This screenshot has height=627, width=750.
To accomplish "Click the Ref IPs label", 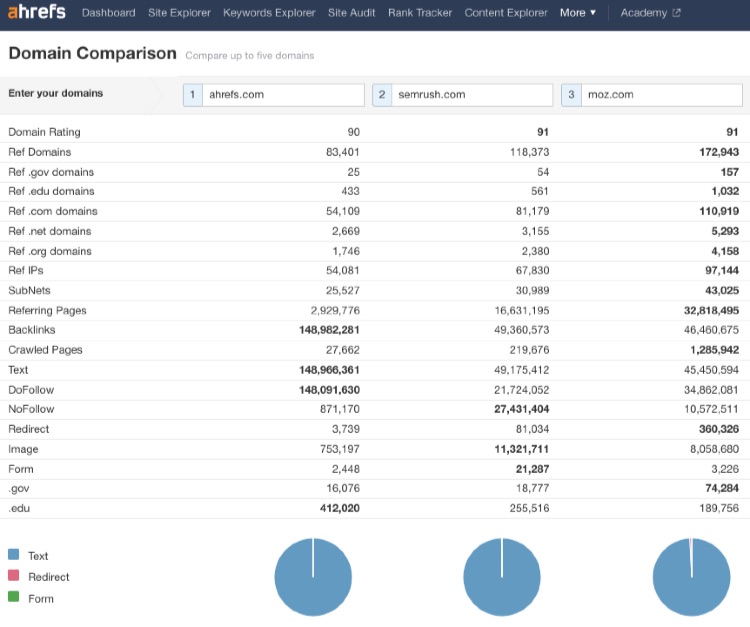I will coord(26,271).
